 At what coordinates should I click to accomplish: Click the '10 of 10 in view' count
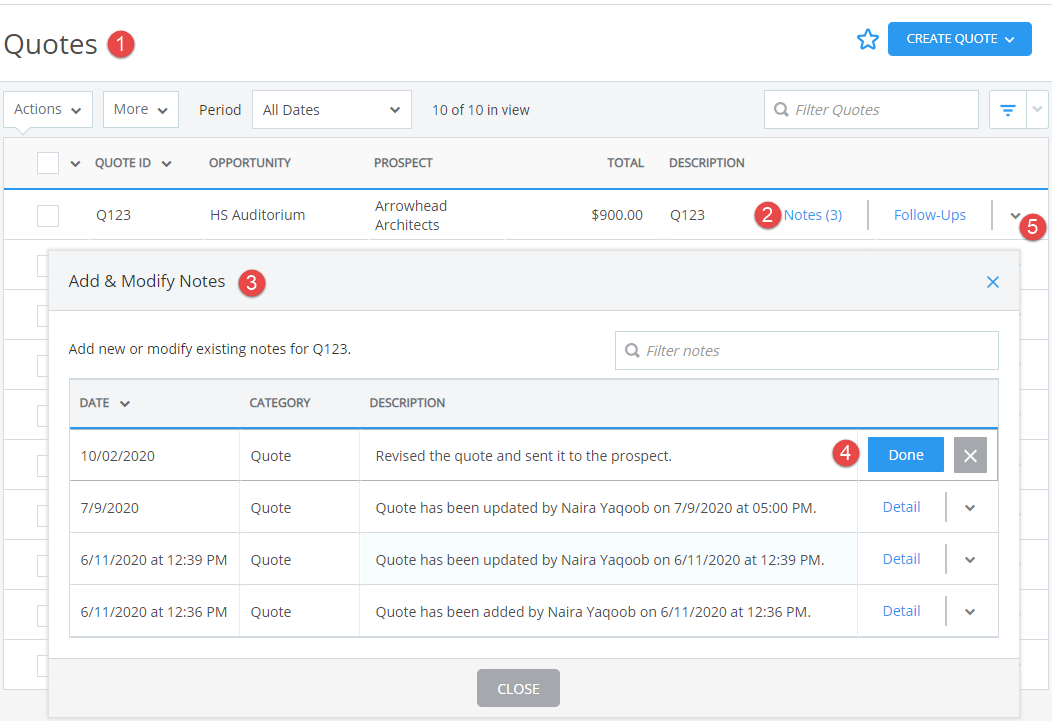pyautogui.click(x=480, y=110)
